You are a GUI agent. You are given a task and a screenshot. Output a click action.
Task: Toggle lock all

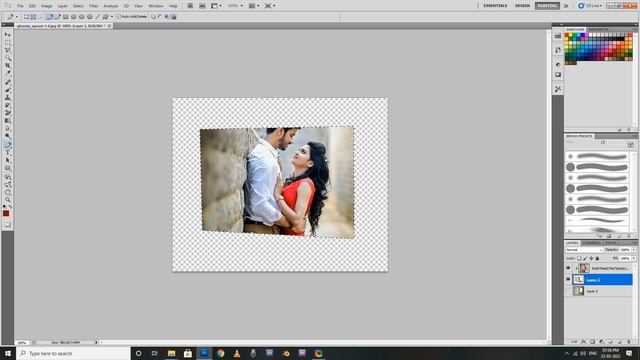[x=597, y=258]
